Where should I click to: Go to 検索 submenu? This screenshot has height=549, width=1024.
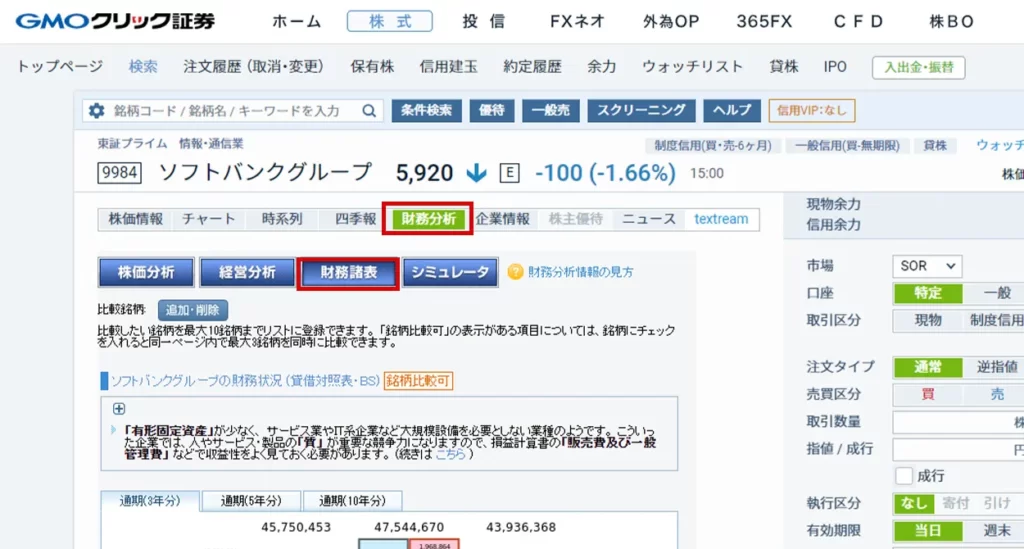pos(143,67)
